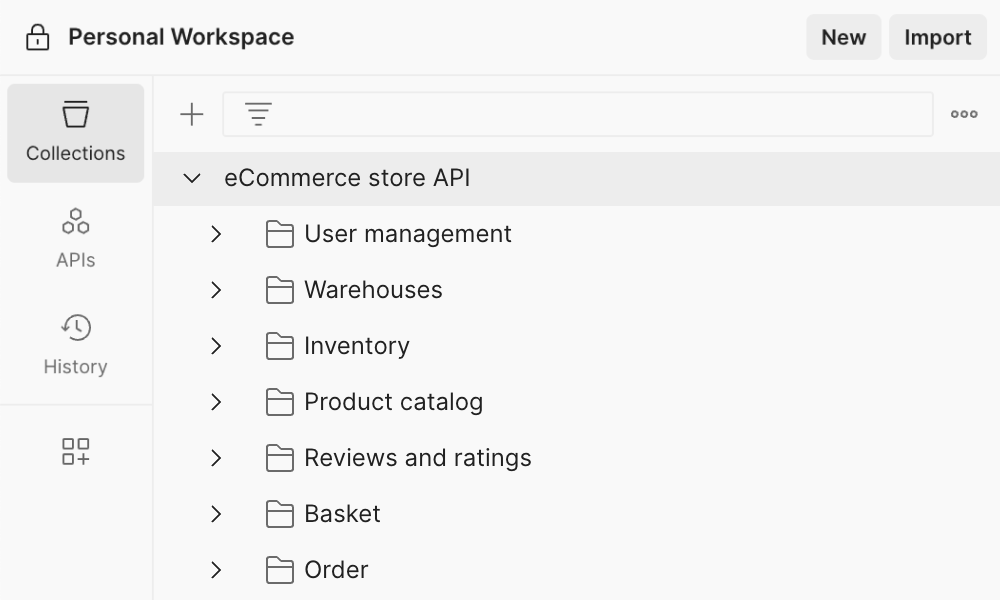Select the Reviews and ratings folder
The height and width of the screenshot is (600, 1000).
pos(417,458)
